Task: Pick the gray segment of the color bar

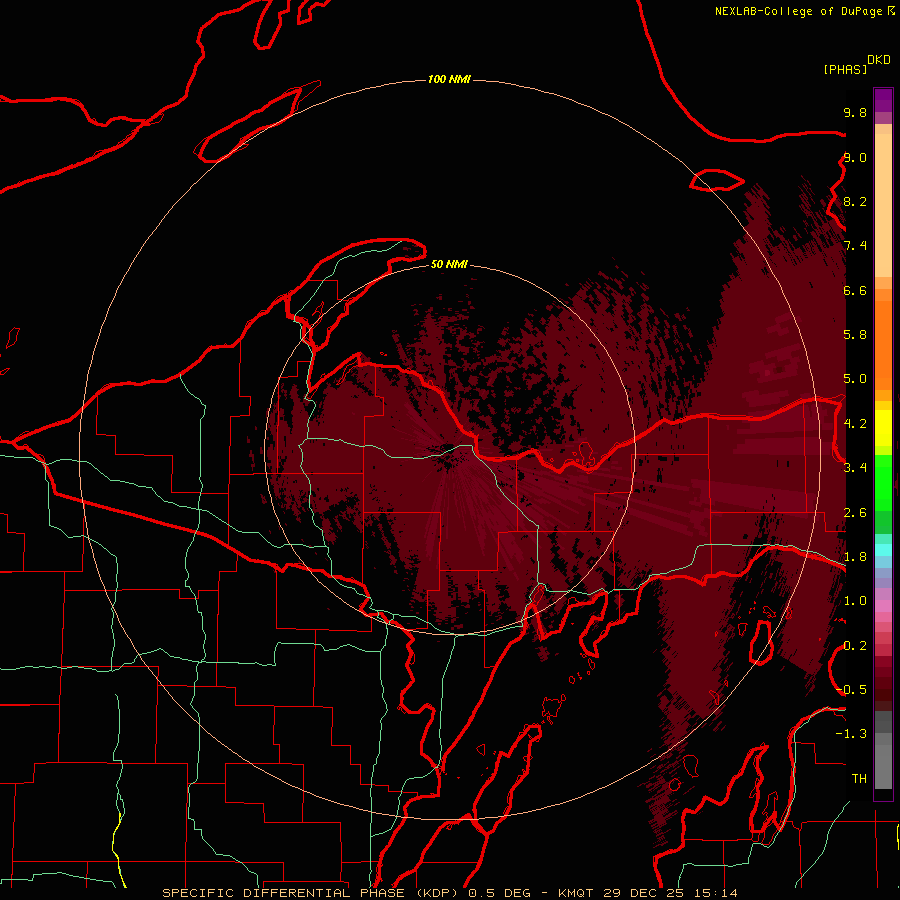Action: click(883, 752)
